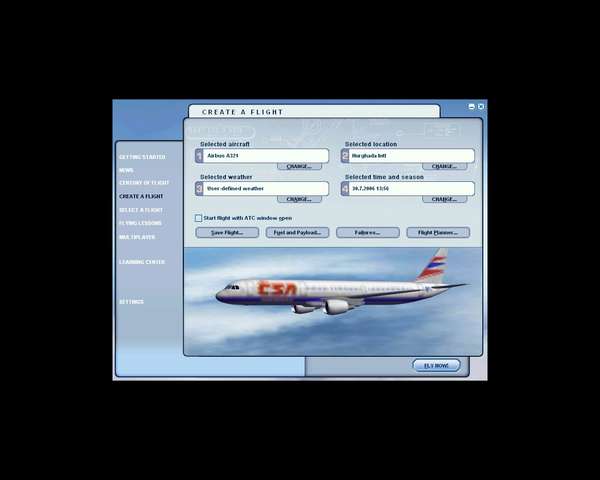Click the Hurghada Intl location field
This screenshot has width=600, height=480.
tap(411, 156)
